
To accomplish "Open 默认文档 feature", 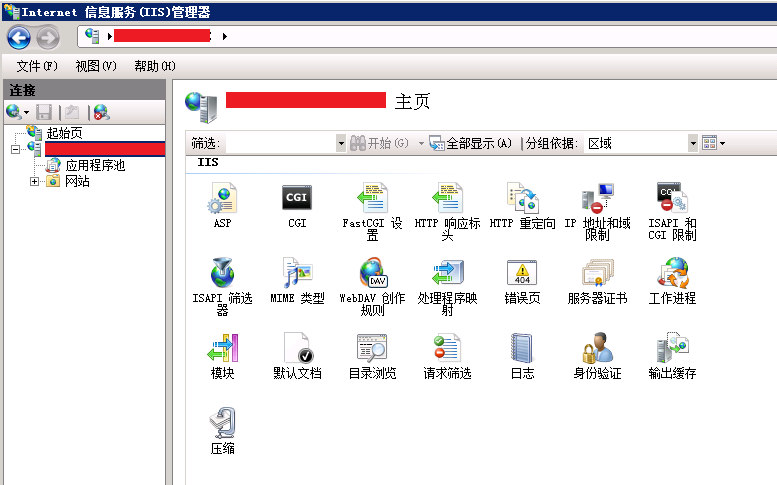I will [x=297, y=349].
